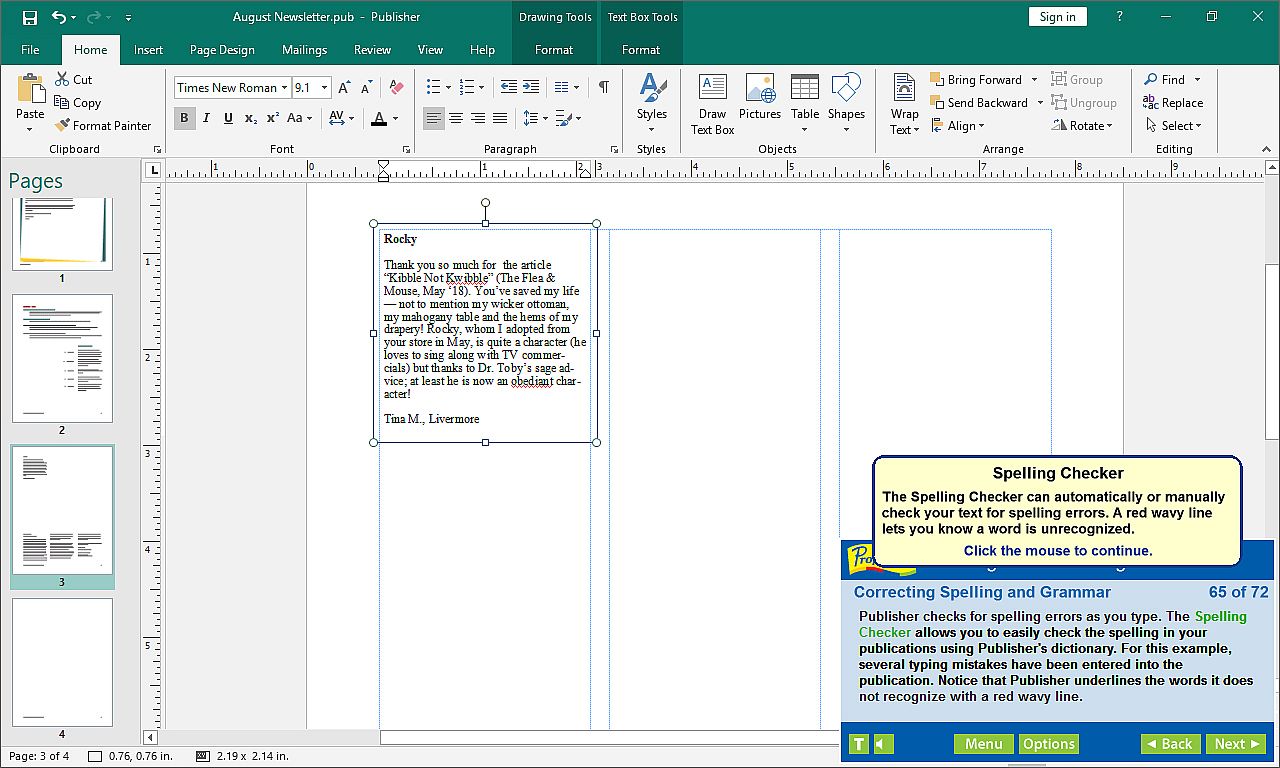Click the Increase Indent icon
Image resolution: width=1280 pixels, height=768 pixels.
531,87
